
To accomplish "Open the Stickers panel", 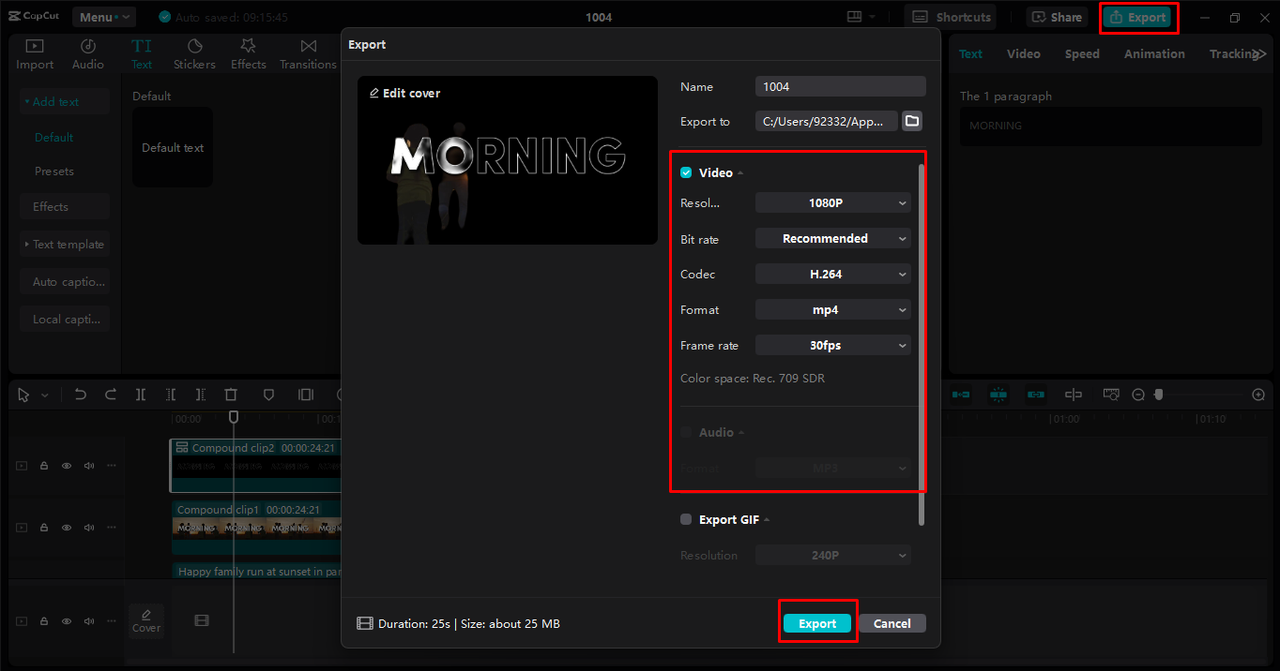I will [x=194, y=54].
